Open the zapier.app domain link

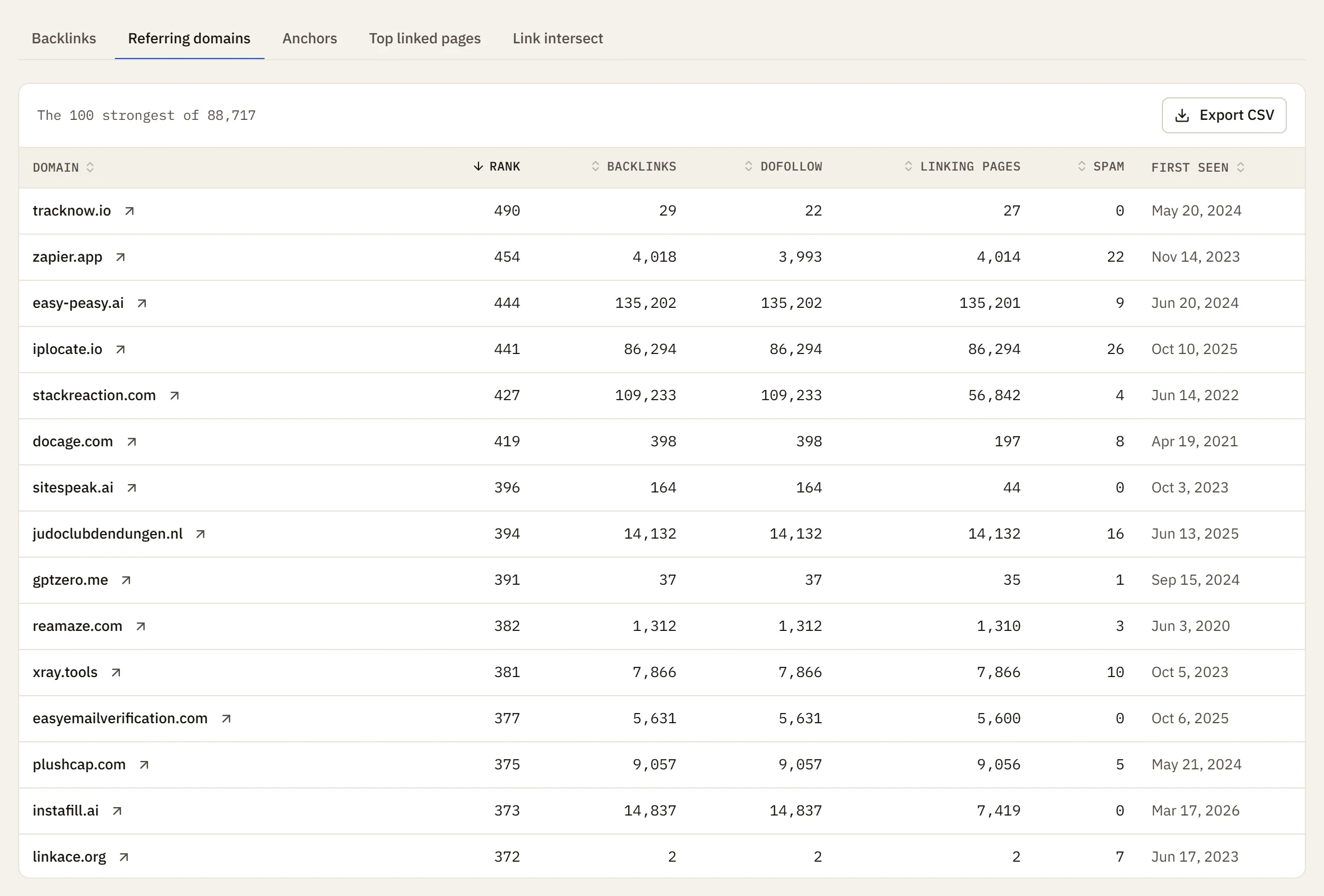[x=67, y=257]
